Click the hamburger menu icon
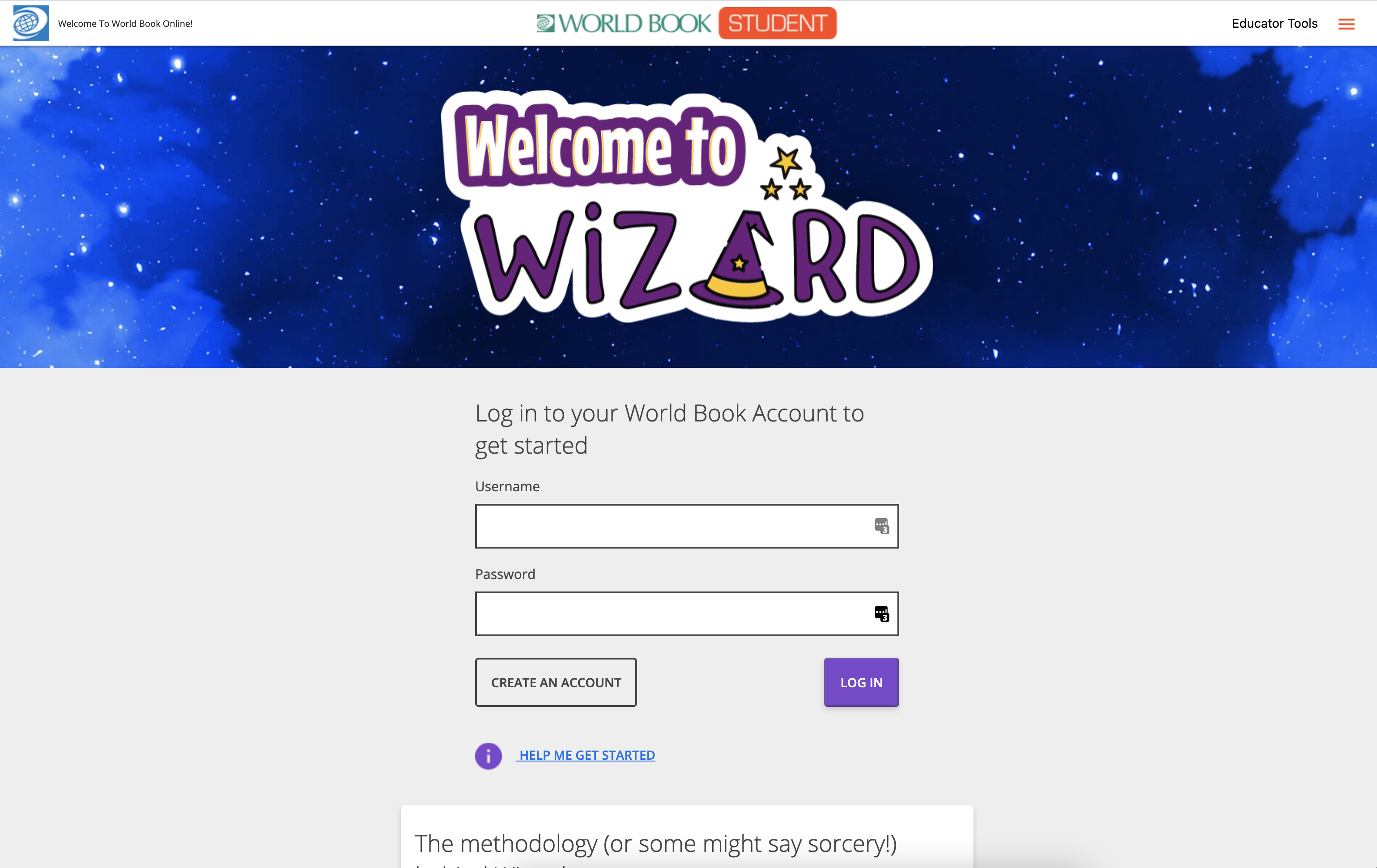The width and height of the screenshot is (1377, 868). [x=1346, y=23]
